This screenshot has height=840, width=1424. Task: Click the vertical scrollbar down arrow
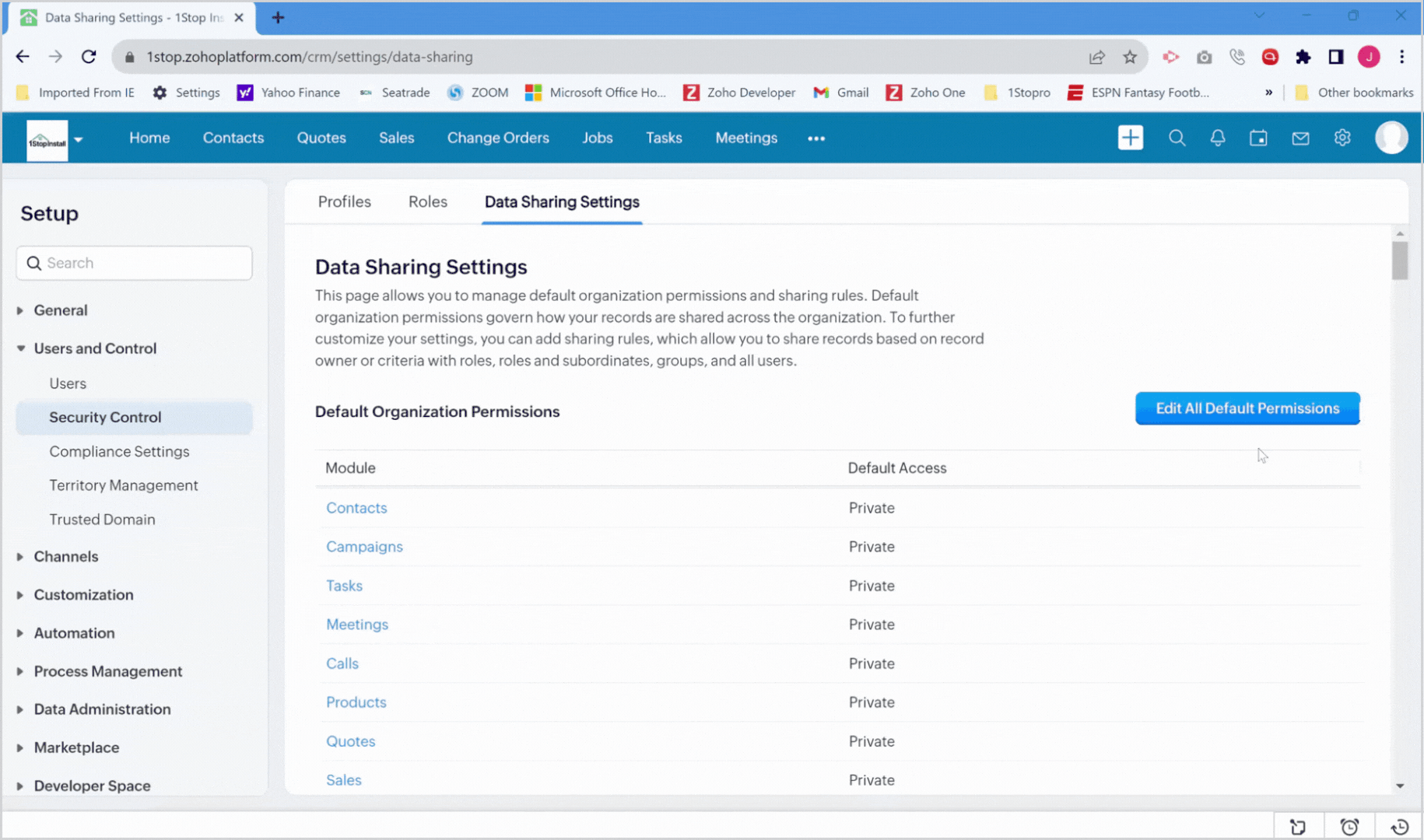point(1399,786)
